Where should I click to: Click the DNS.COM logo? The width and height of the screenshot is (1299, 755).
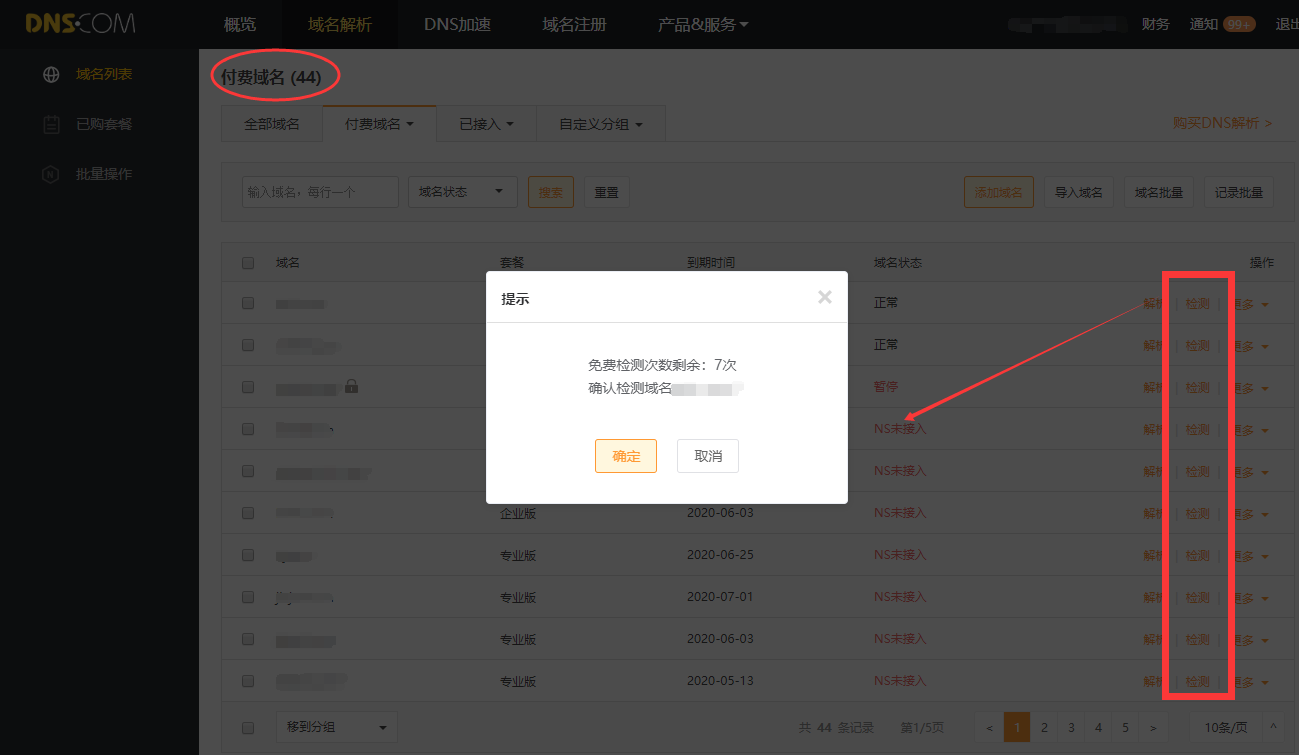80,24
